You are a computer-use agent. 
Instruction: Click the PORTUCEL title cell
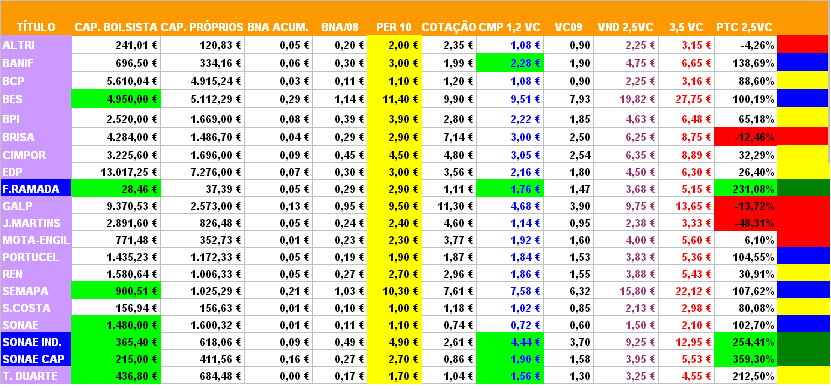tap(36, 257)
